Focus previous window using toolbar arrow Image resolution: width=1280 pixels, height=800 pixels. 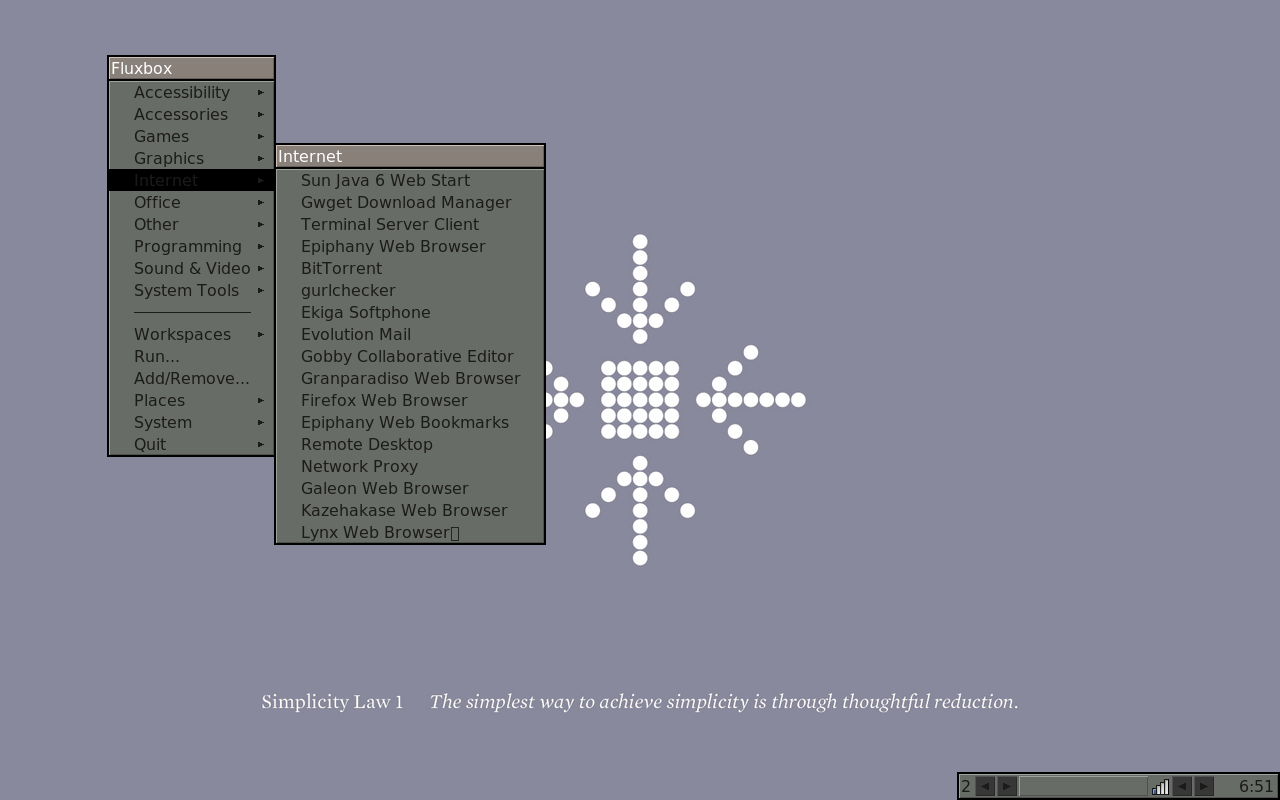click(1182, 786)
